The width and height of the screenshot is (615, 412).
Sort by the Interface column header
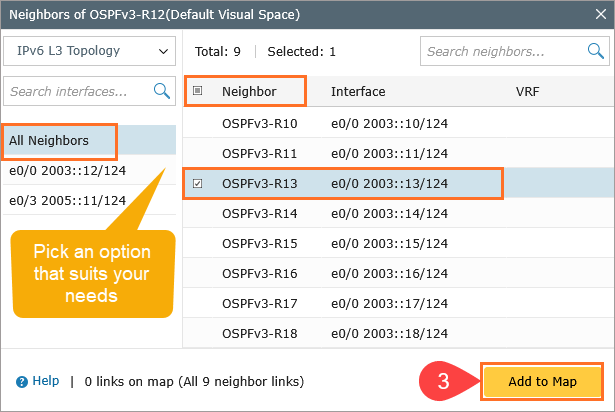pyautogui.click(x=357, y=91)
